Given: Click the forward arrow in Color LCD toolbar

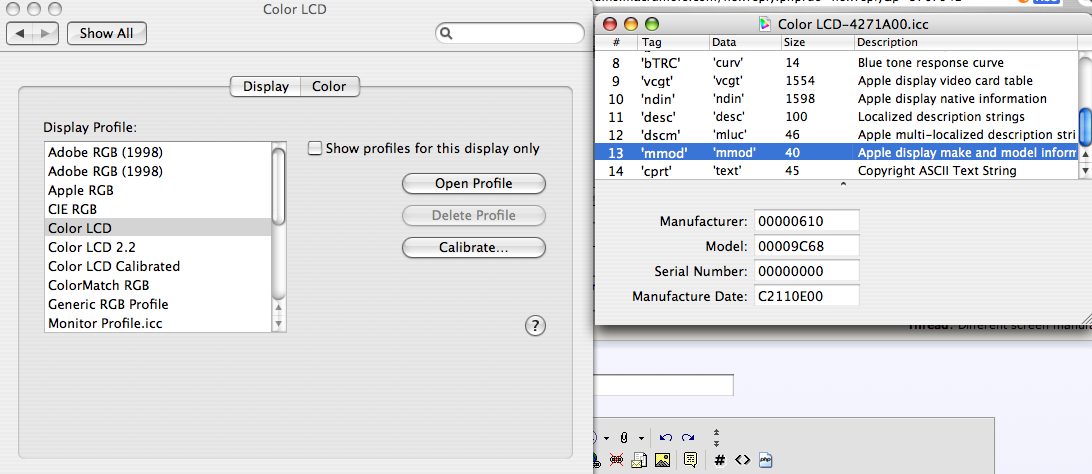Looking at the screenshot, I should tap(46, 33).
